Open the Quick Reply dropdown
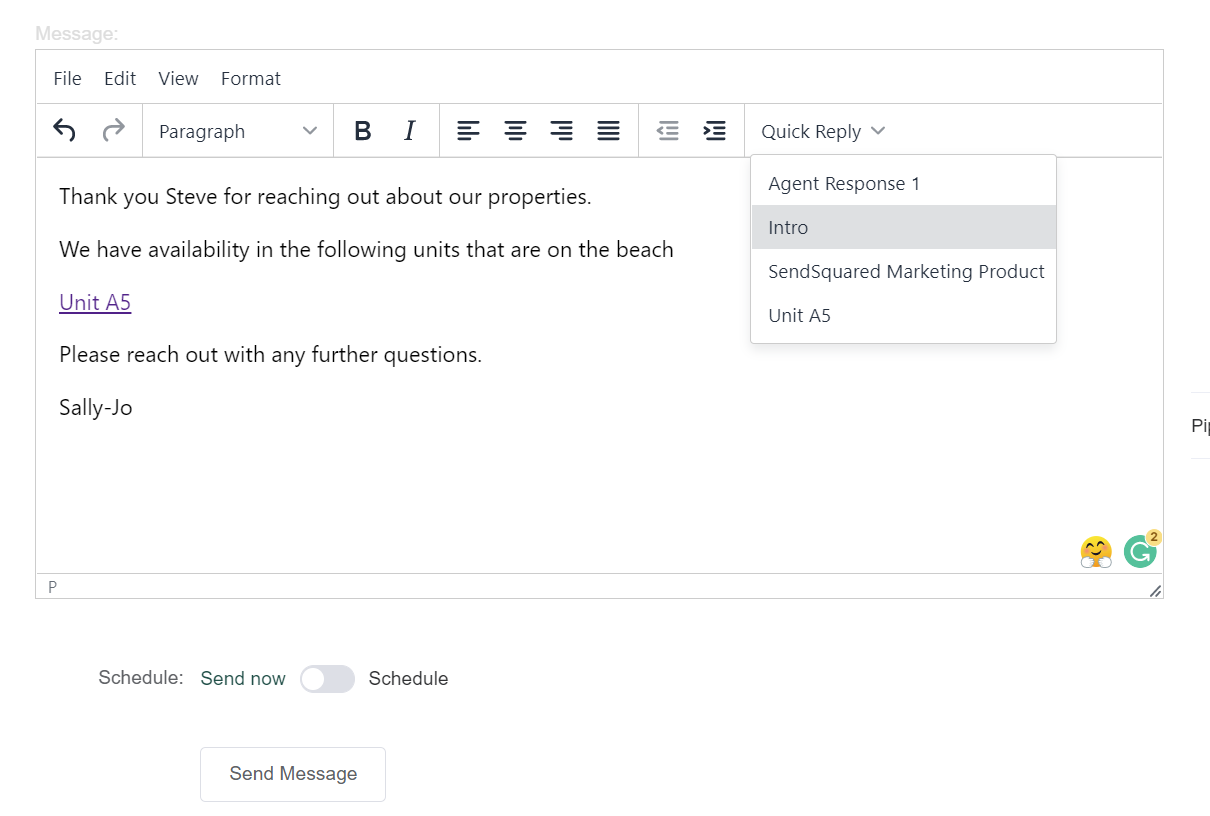 821,130
